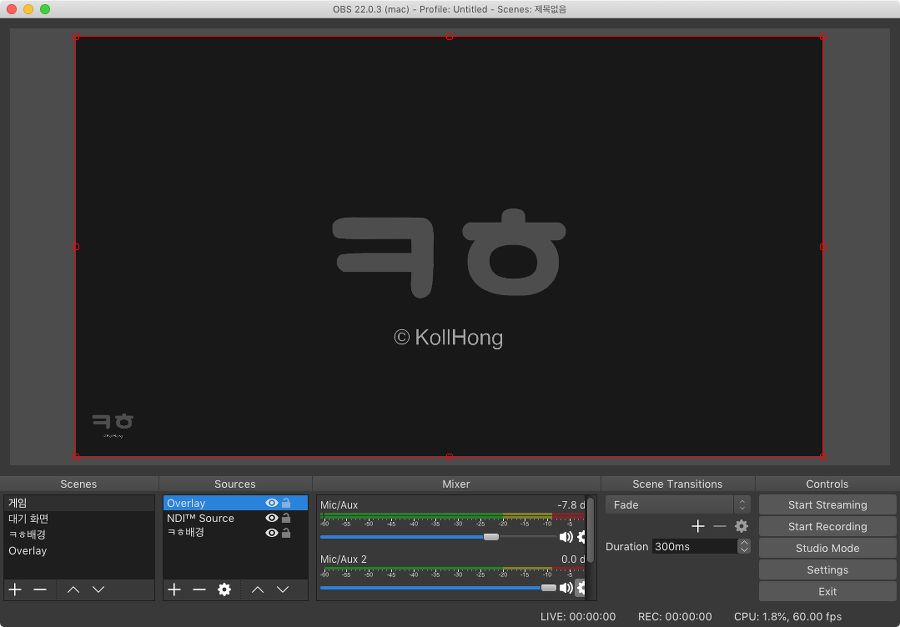The width and height of the screenshot is (900, 627).
Task: Select the NDI™ Source item
Action: coord(201,518)
